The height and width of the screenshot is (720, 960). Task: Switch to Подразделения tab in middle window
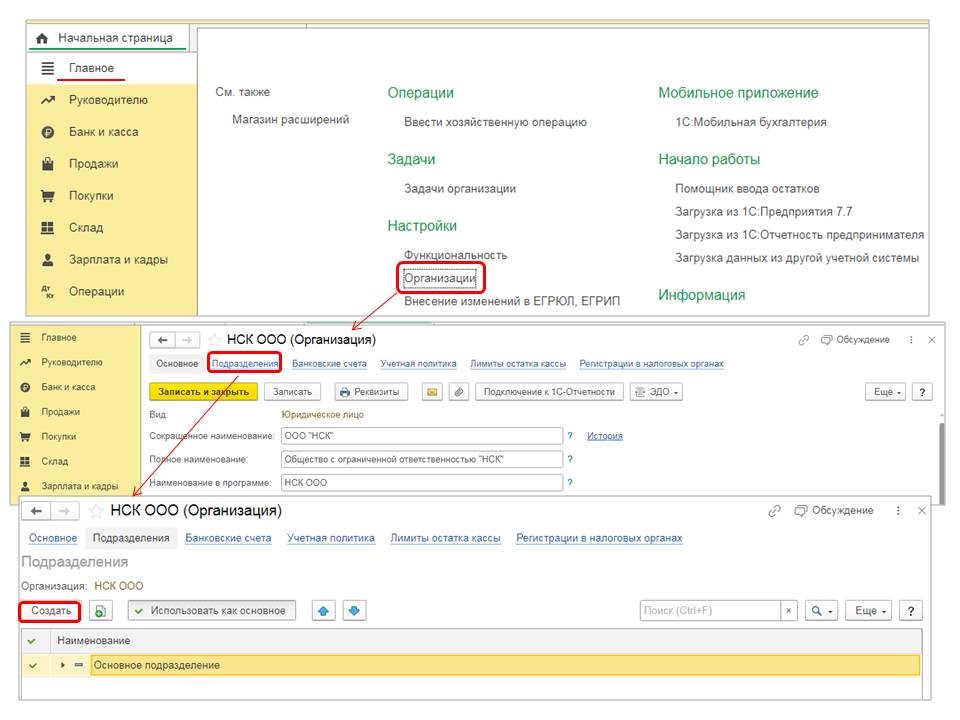pos(244,364)
